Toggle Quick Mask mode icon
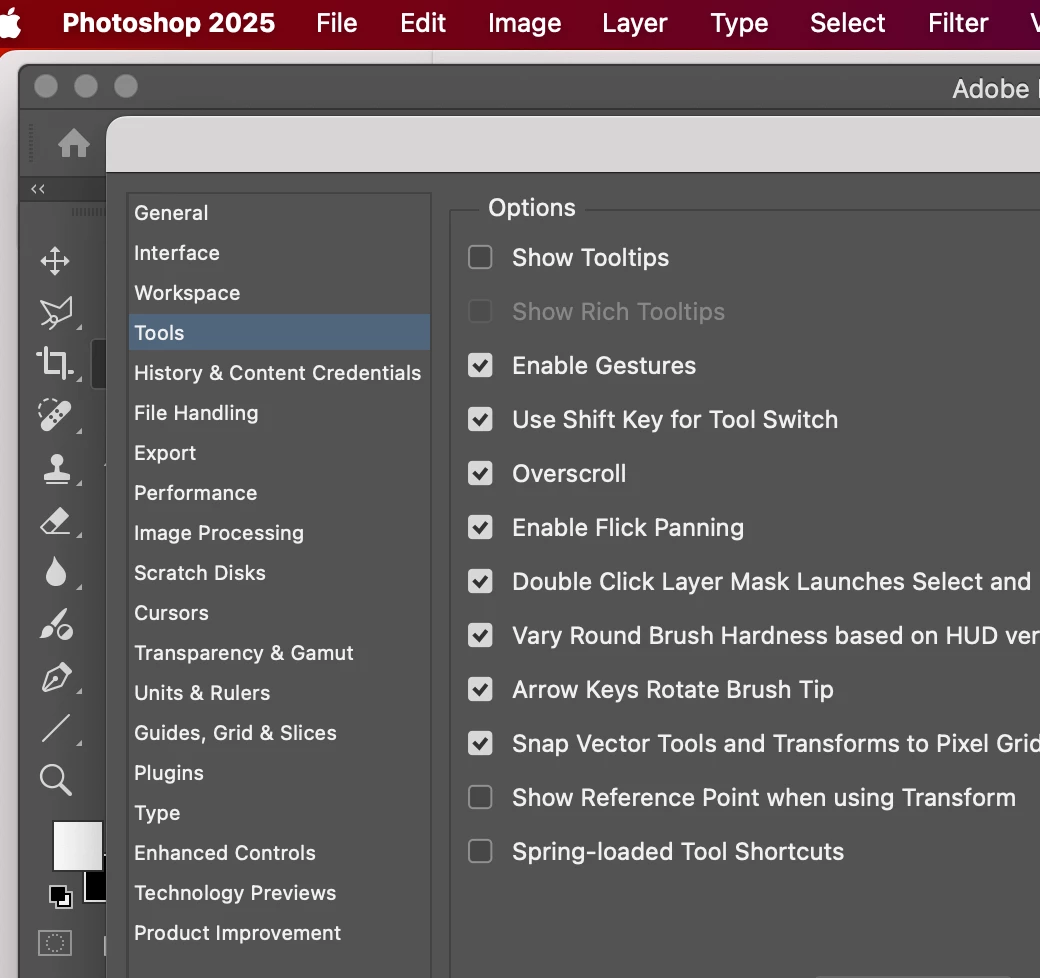Viewport: 1040px width, 978px height. click(x=55, y=942)
